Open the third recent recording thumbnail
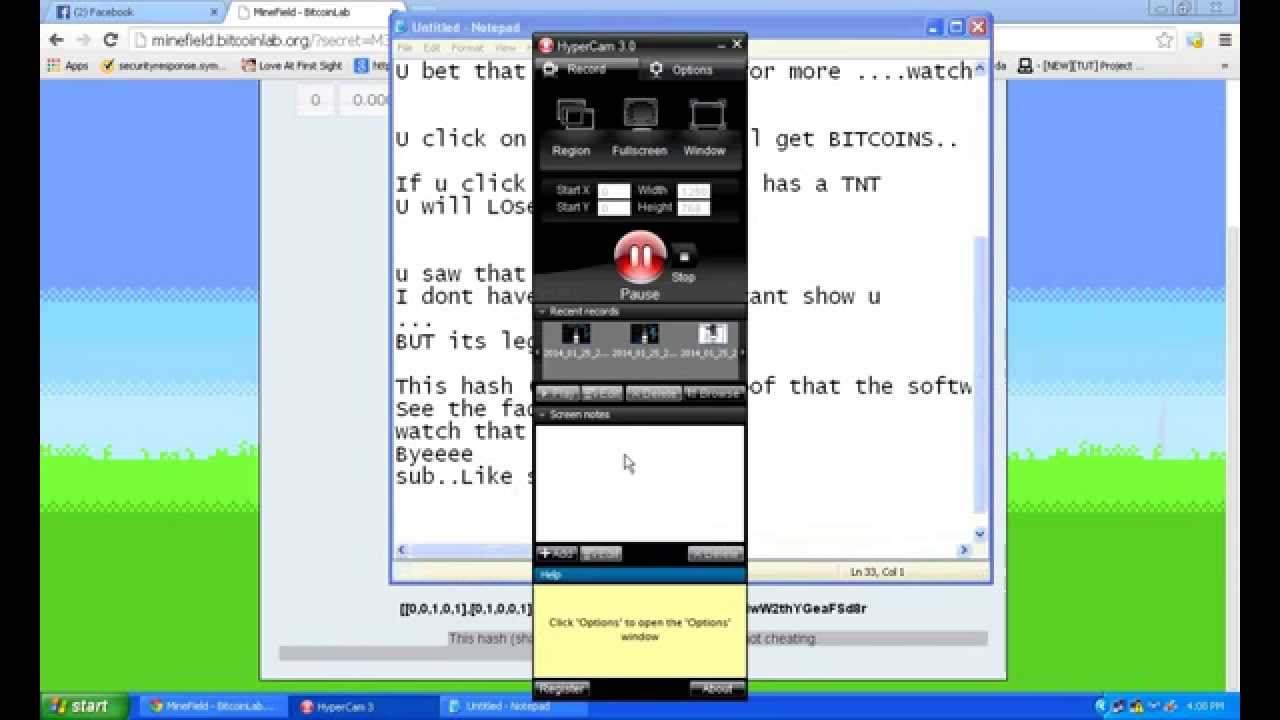This screenshot has height=720, width=1280. point(712,334)
